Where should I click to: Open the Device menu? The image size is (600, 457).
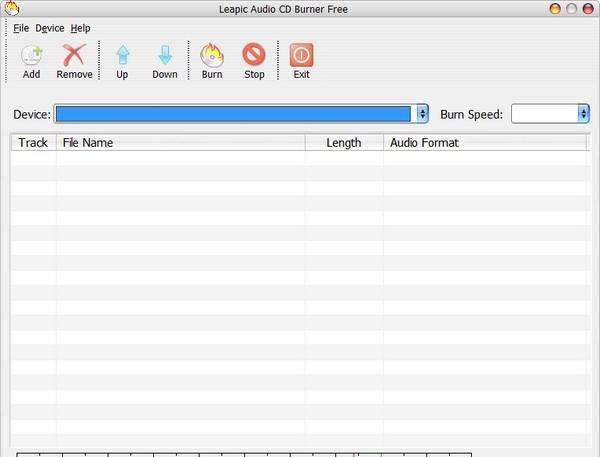[50, 28]
